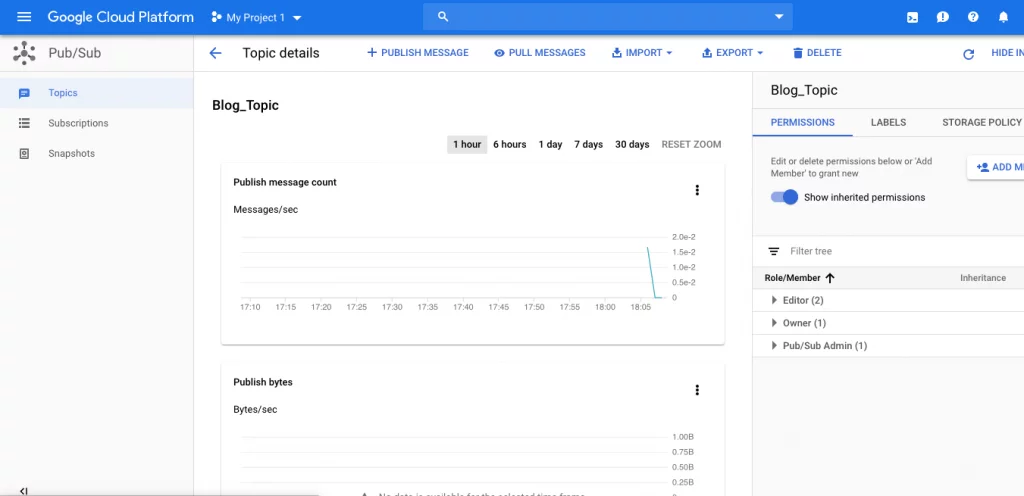Collapse the sidebar with bottom arrow

tap(24, 491)
